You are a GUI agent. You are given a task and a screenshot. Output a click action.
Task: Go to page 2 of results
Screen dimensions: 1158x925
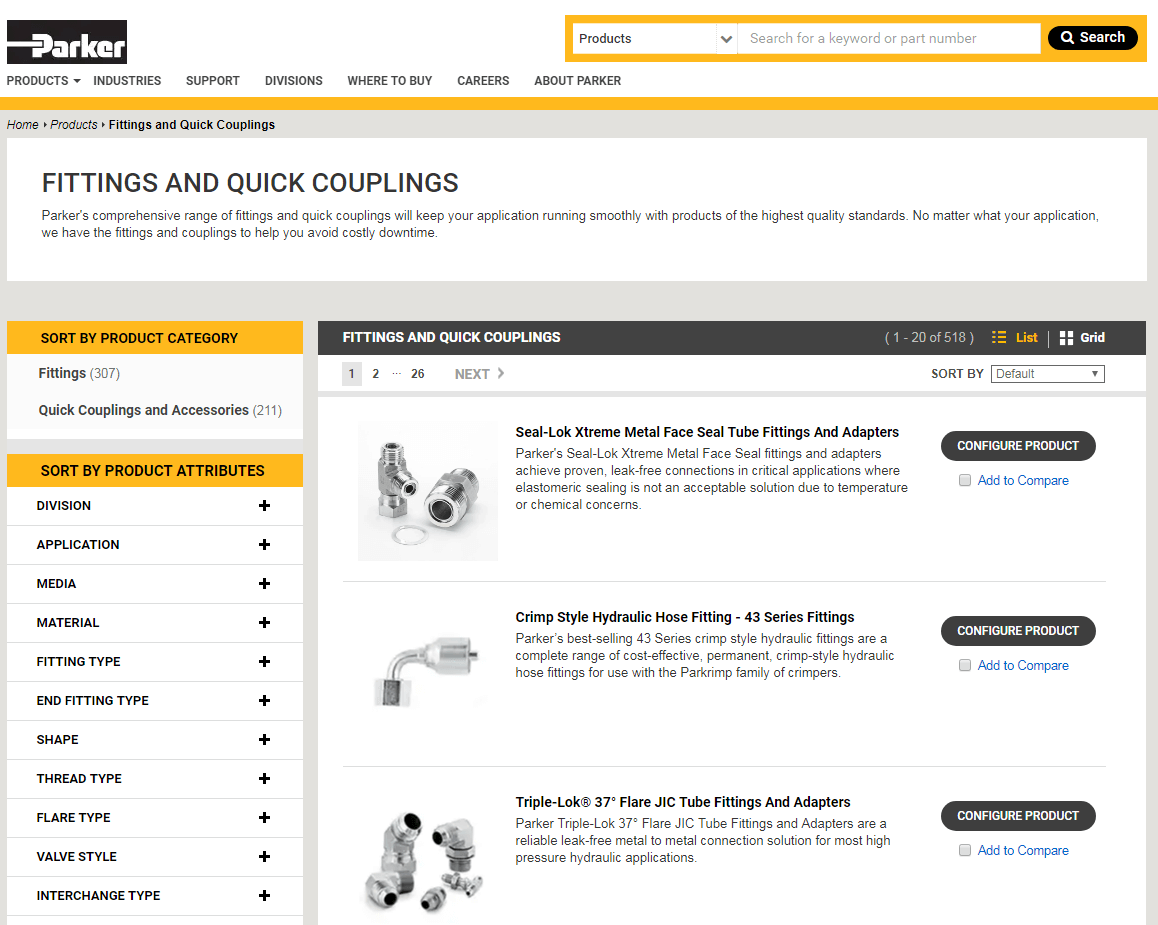click(375, 374)
